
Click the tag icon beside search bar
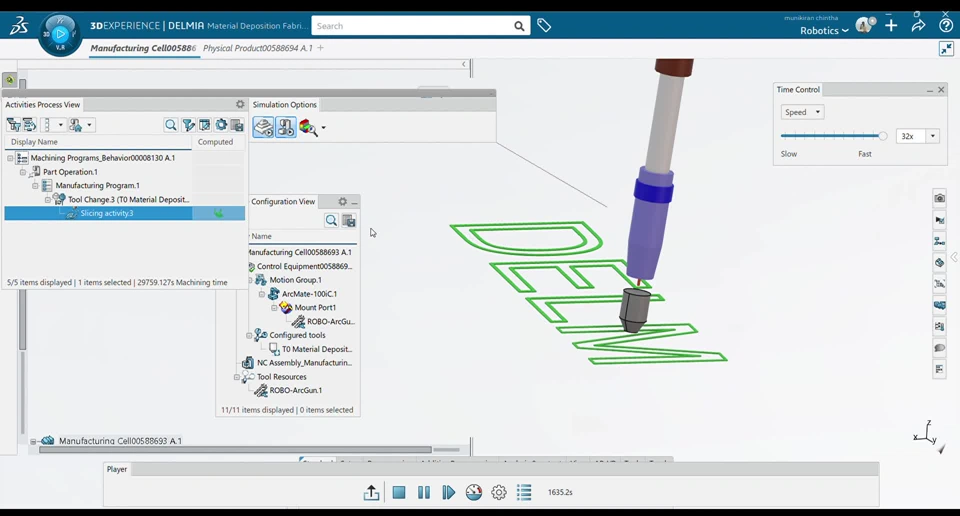click(x=544, y=26)
